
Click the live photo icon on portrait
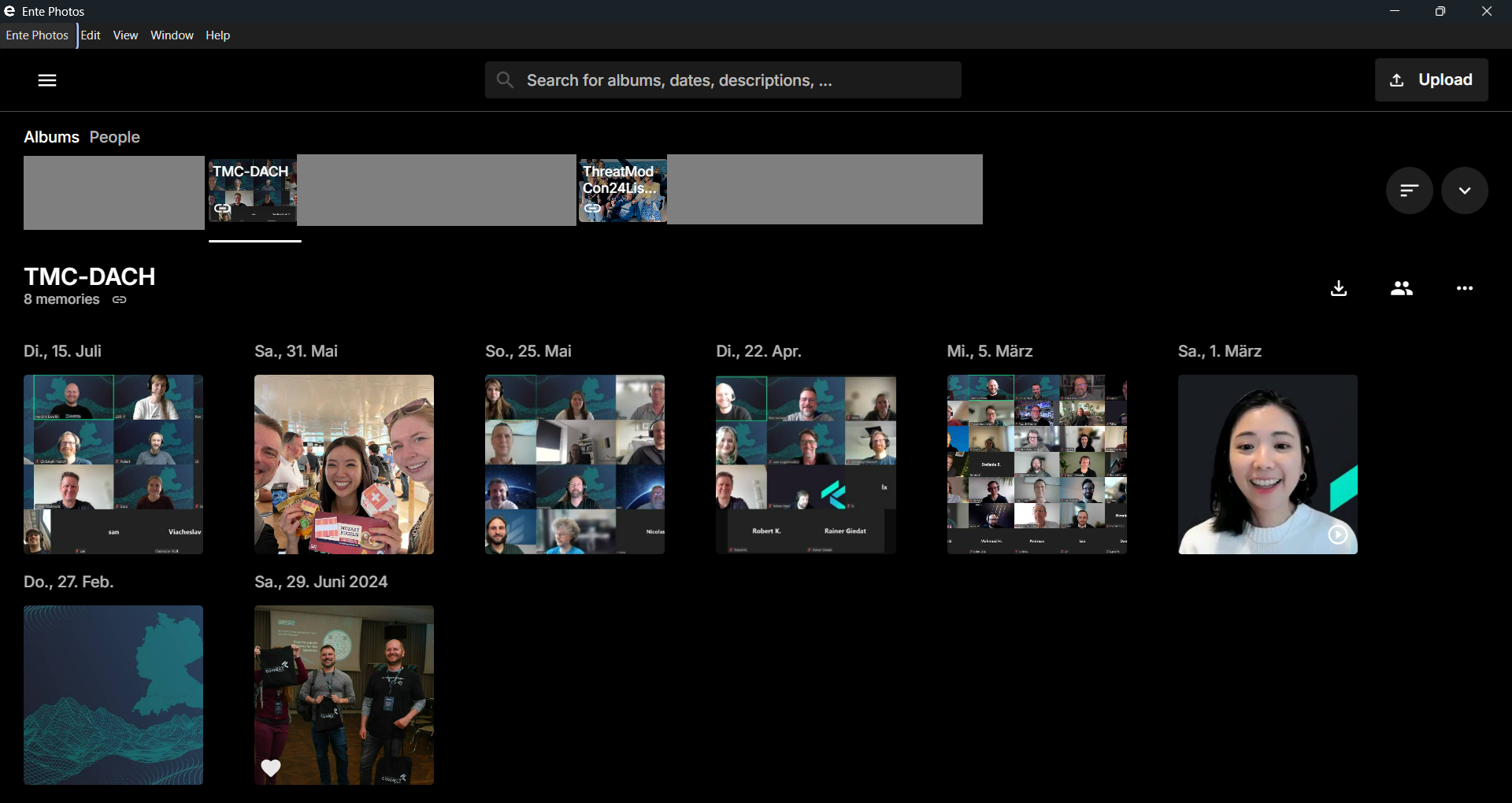click(x=1337, y=535)
